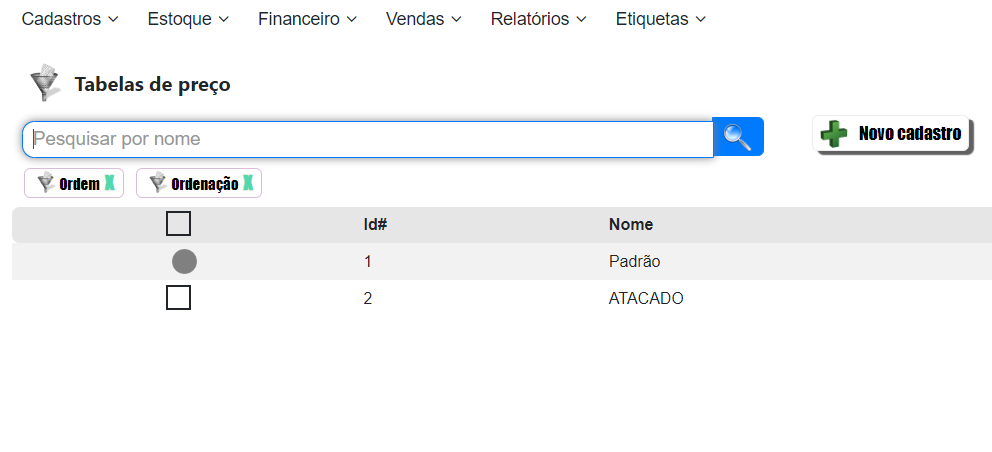Viewport: 992px width, 452px height.
Task: Open the Cadastros dropdown menu
Action: coord(70,19)
